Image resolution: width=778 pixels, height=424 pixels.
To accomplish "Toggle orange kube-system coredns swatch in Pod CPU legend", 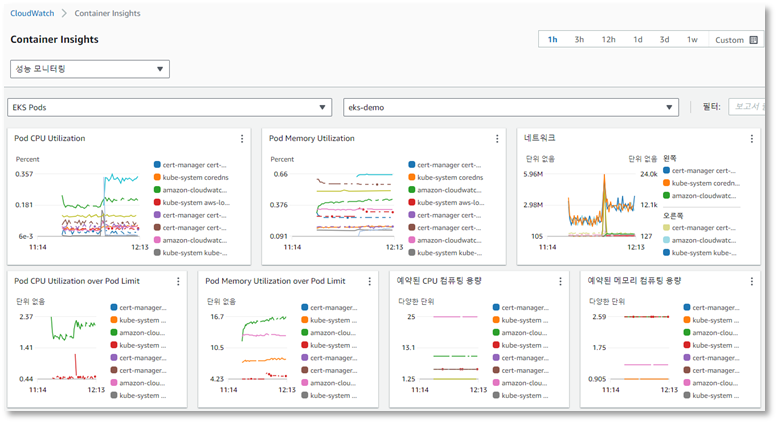I will 157,177.
